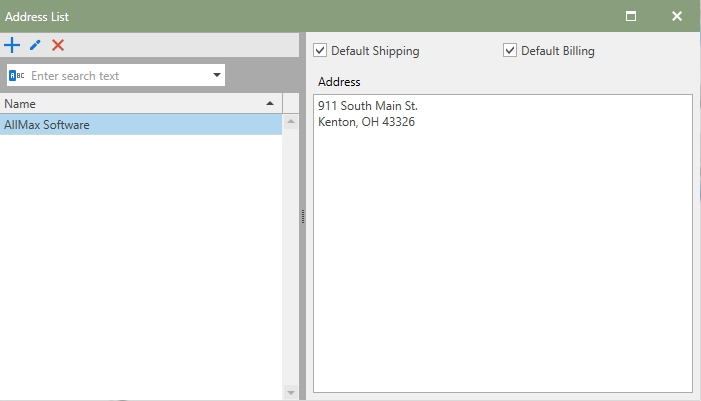Image resolution: width=701 pixels, height=401 pixels.
Task: Click the vertical panel splitter handle
Action: (303, 216)
